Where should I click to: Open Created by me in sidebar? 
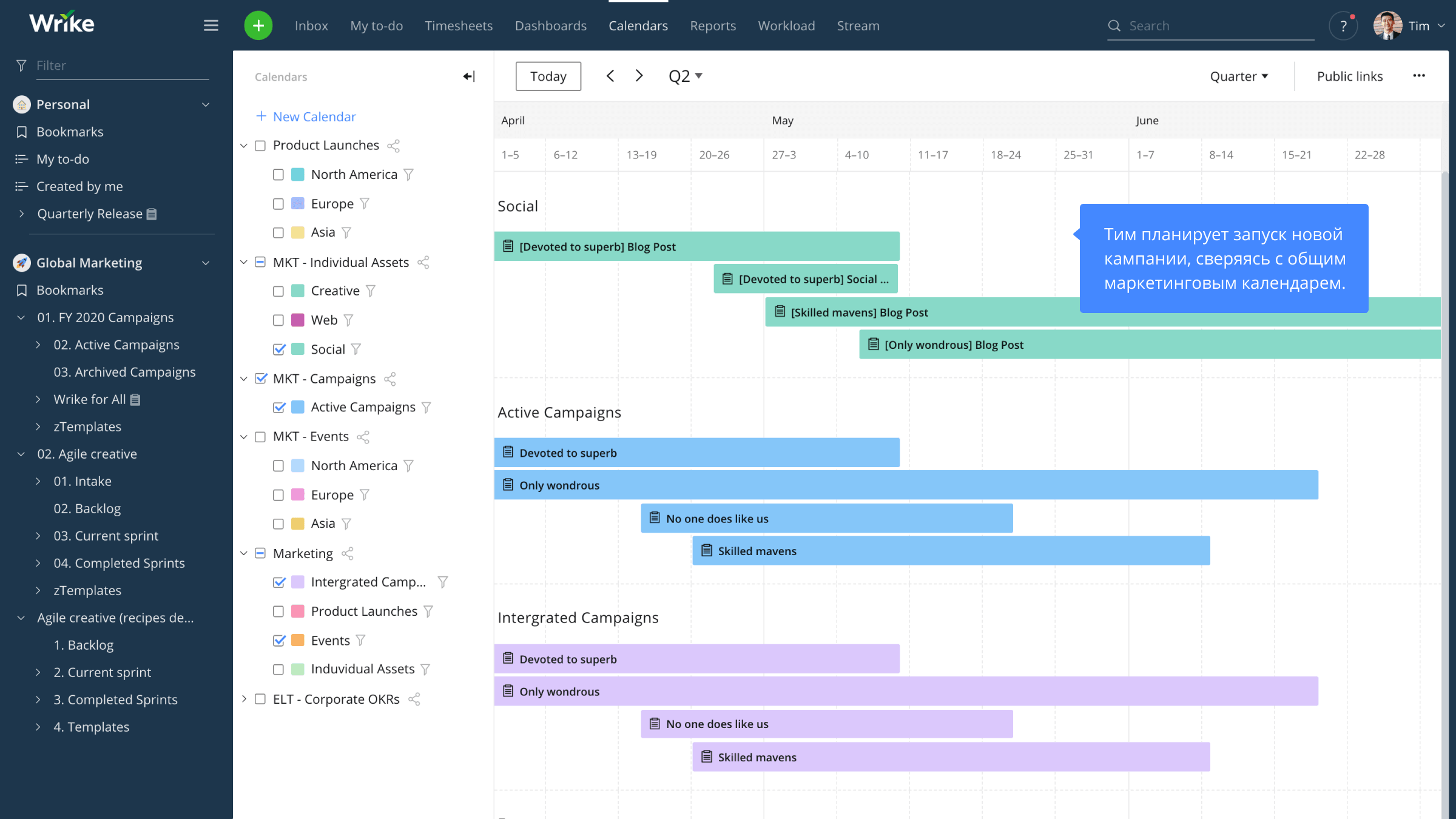tap(79, 186)
